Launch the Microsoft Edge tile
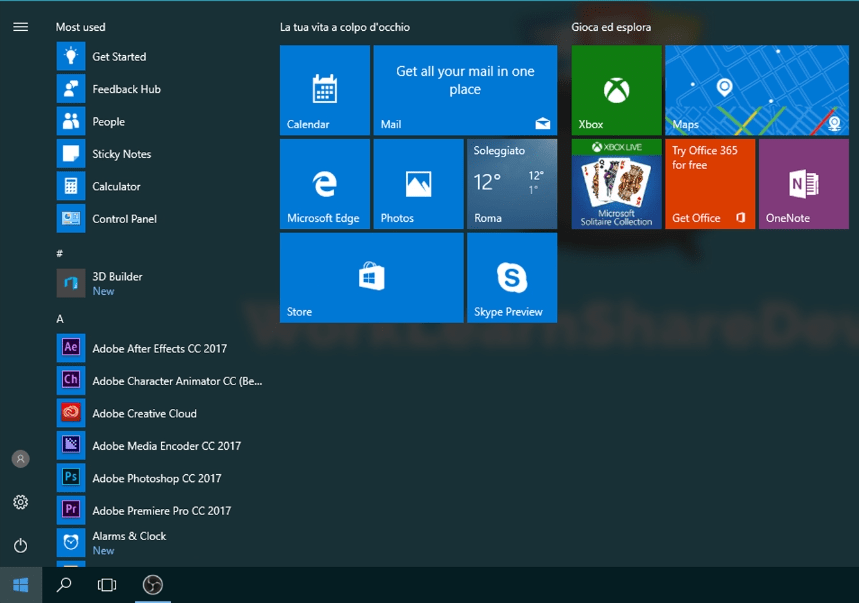859x603 pixels. (325, 184)
